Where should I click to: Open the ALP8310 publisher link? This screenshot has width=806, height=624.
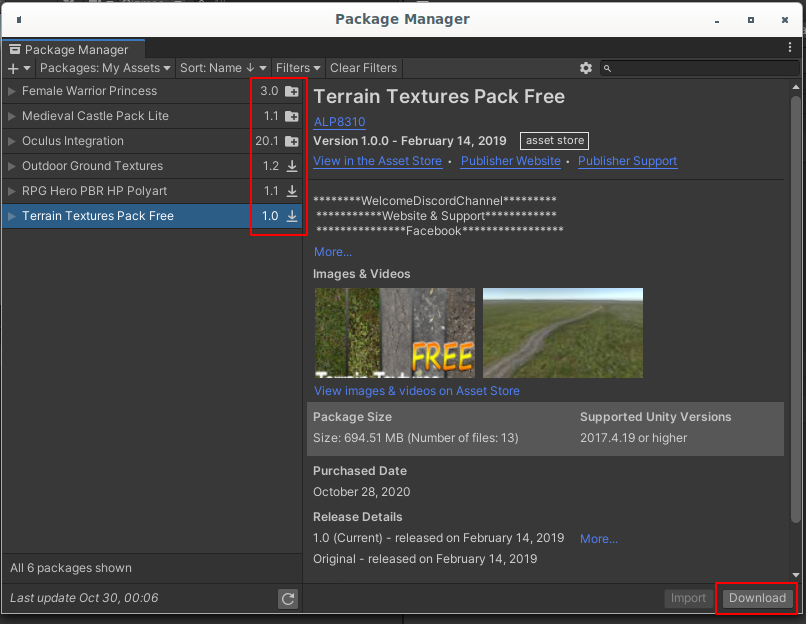pos(338,121)
